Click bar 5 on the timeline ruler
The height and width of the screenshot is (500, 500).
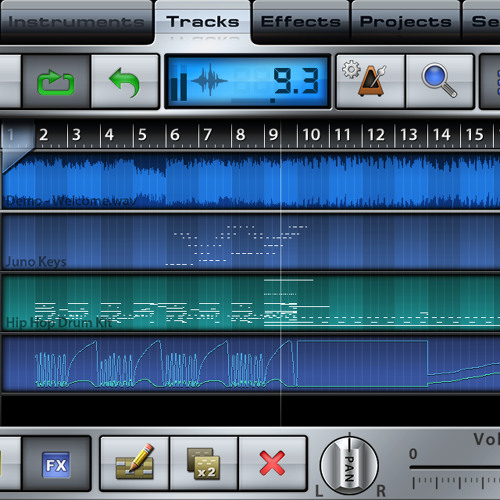(x=149, y=135)
